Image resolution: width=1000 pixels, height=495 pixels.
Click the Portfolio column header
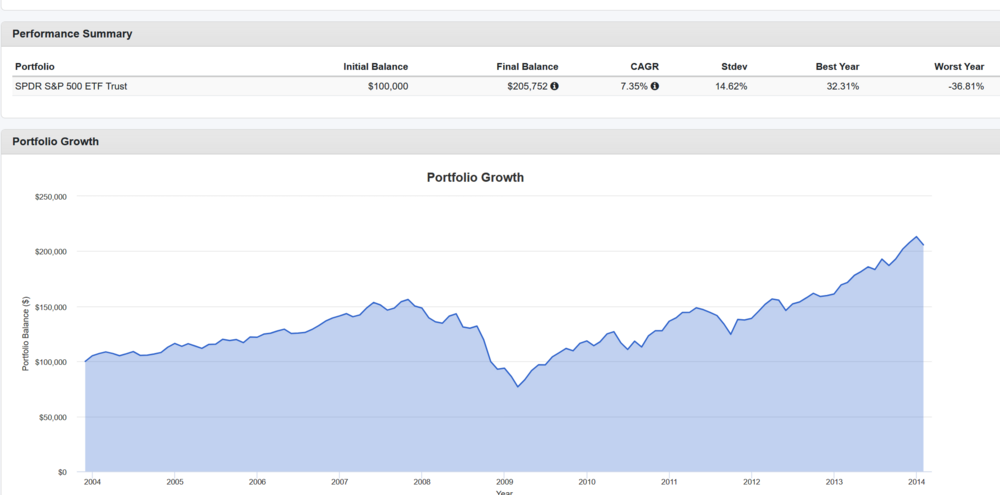click(35, 67)
